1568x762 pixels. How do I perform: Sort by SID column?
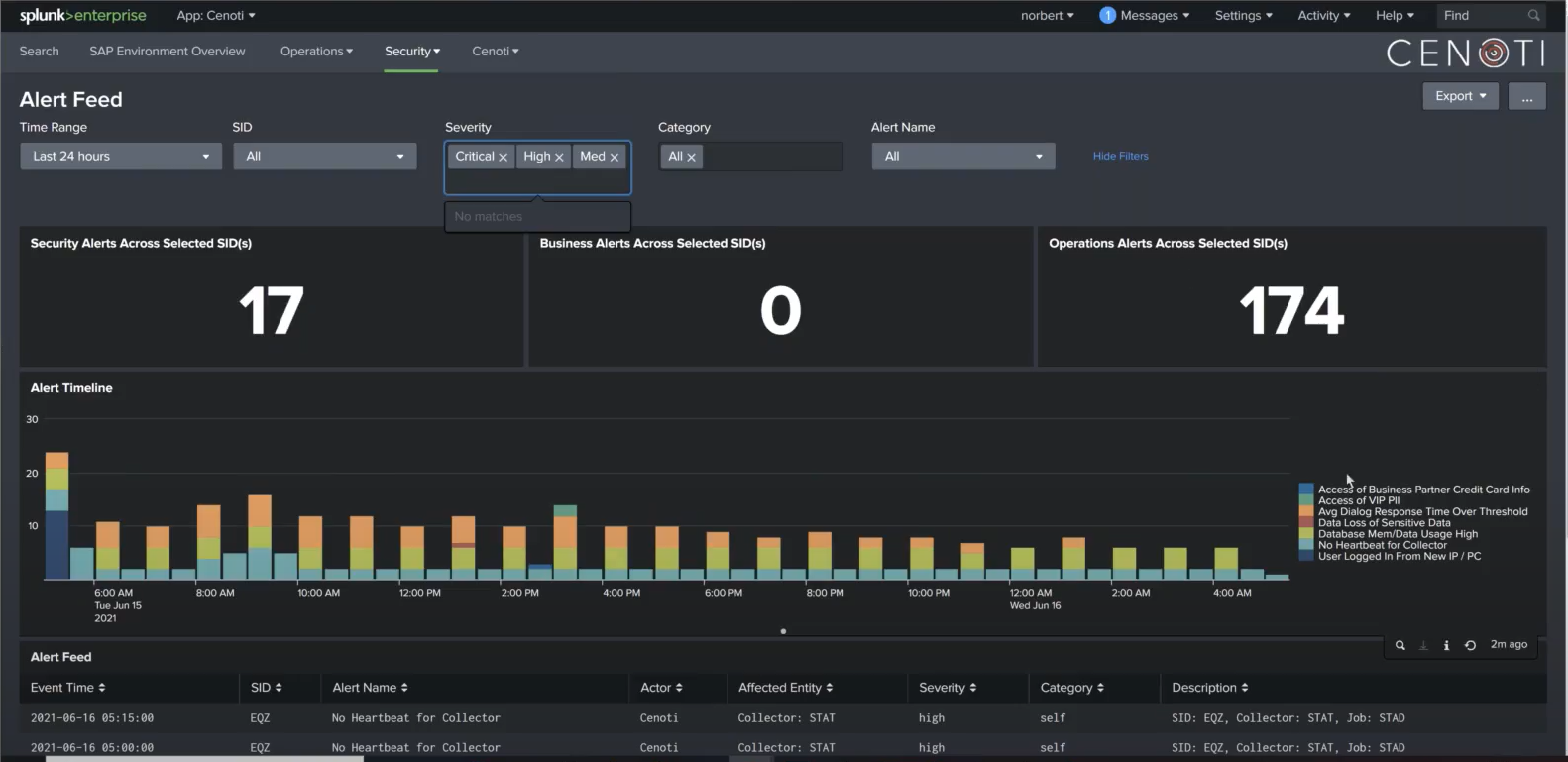coord(266,688)
